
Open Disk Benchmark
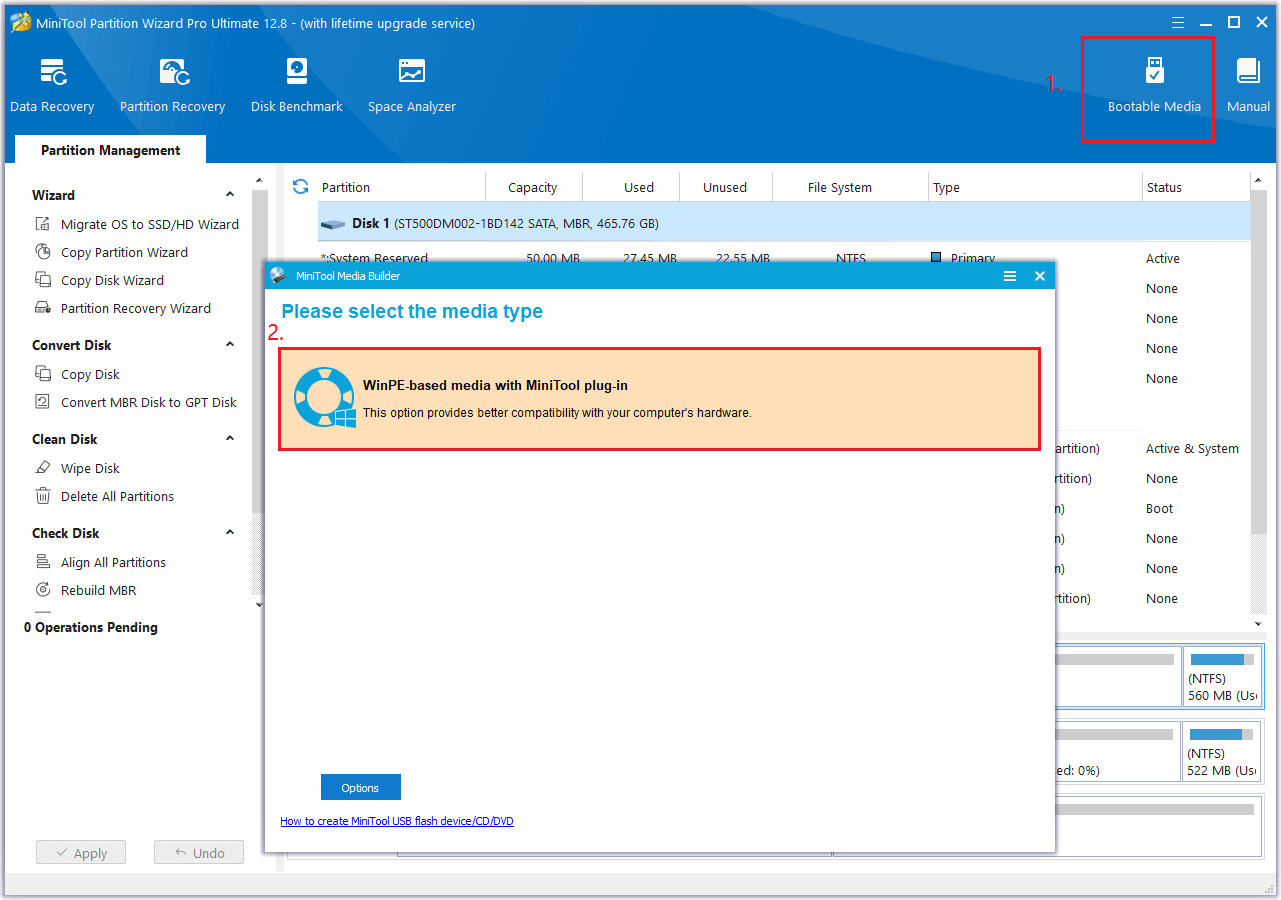pos(297,85)
